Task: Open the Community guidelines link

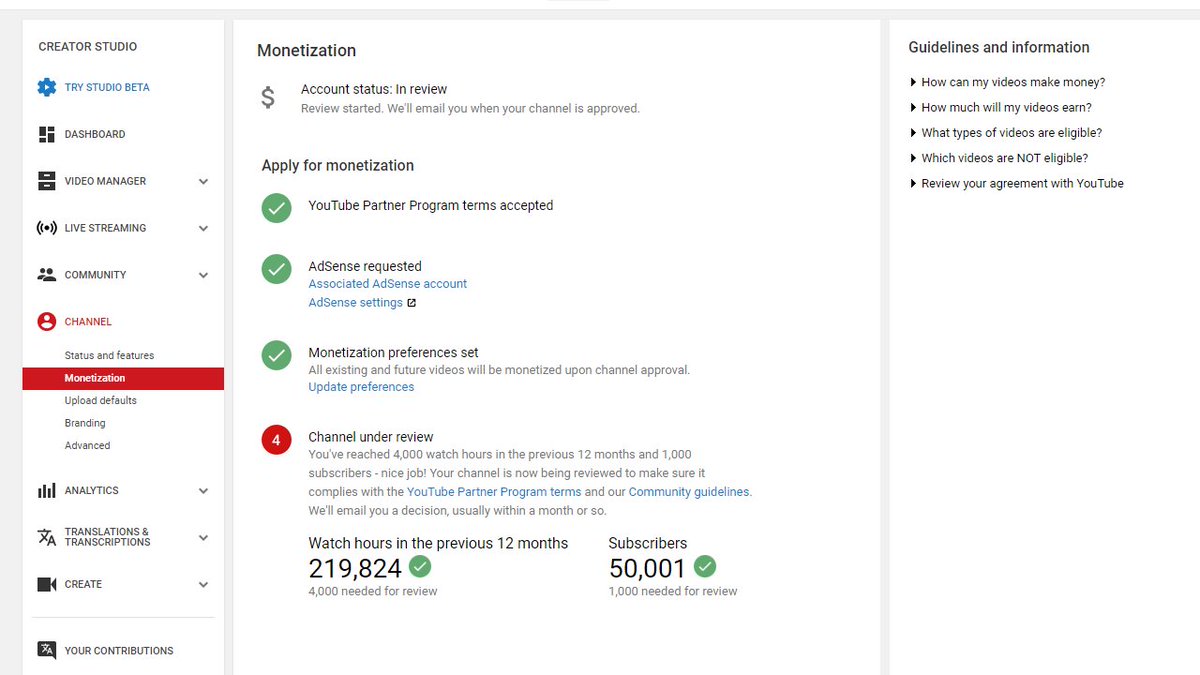Action: 689,492
